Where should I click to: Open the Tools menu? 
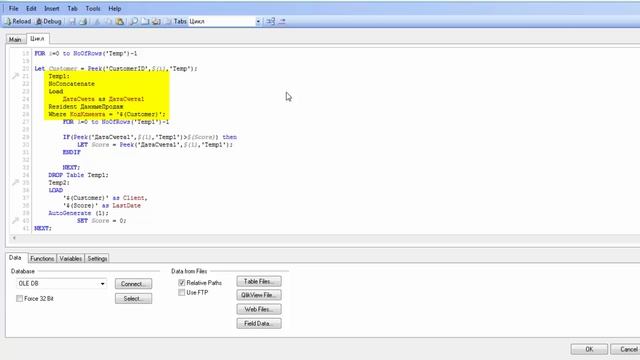click(x=93, y=8)
